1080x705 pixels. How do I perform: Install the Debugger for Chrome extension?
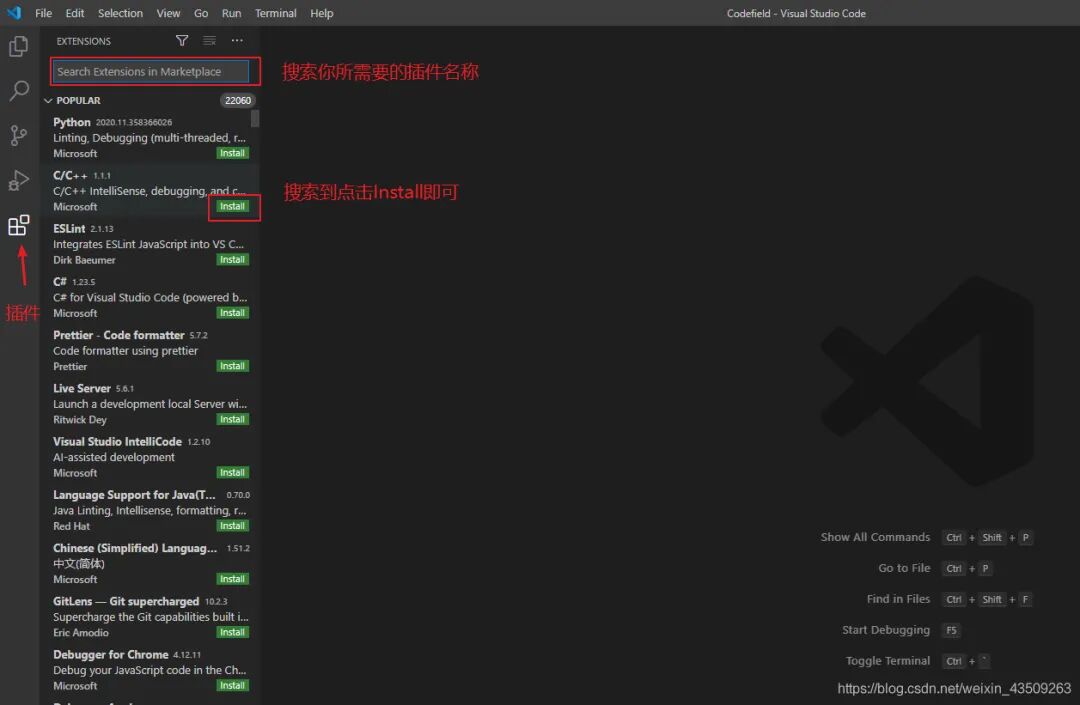tap(232, 685)
